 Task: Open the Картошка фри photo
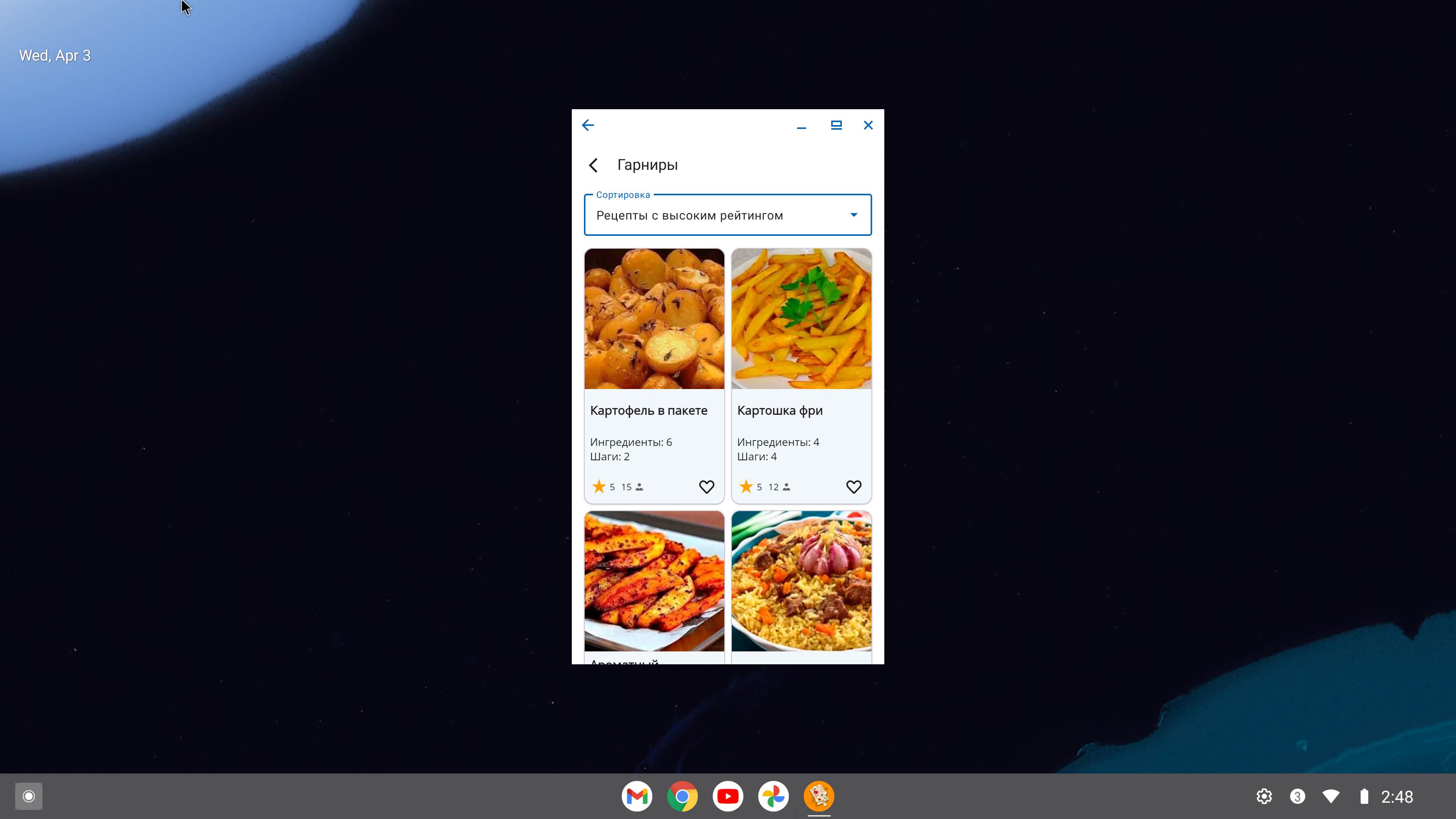[x=801, y=319]
